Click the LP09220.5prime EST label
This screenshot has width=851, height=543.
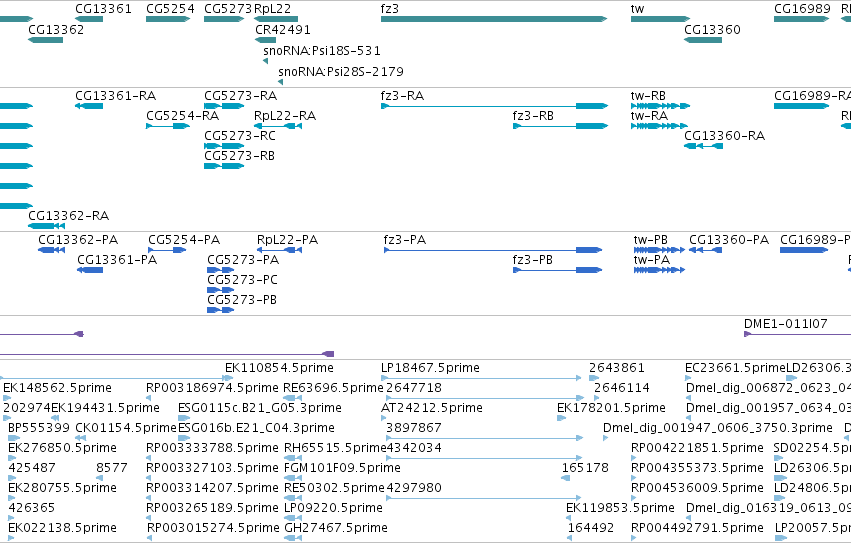(333, 508)
